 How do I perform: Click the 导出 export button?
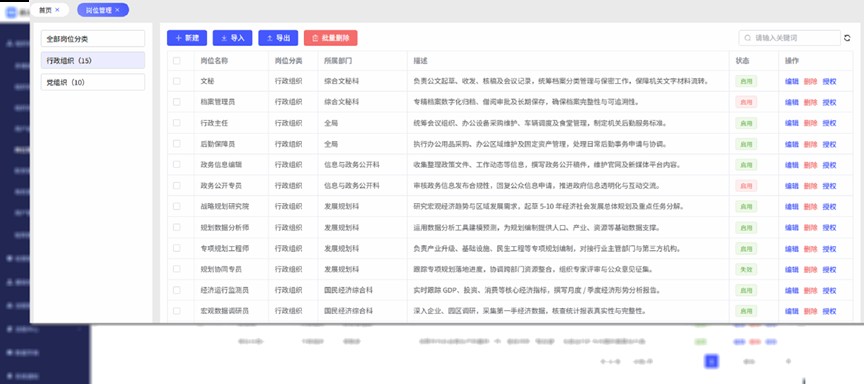click(278, 38)
